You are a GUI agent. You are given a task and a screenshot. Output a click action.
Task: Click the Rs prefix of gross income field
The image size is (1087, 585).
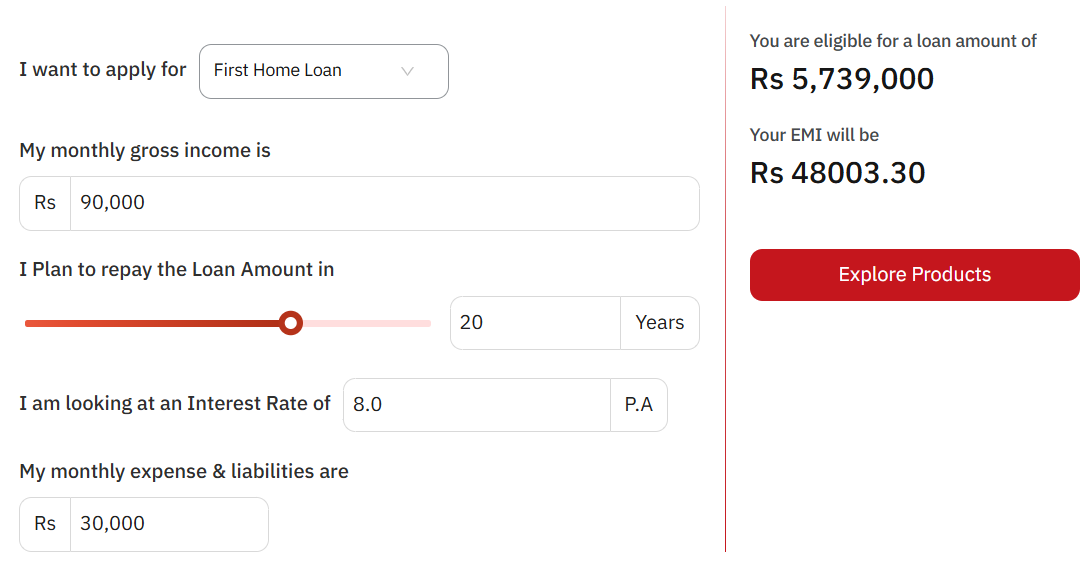pos(45,203)
